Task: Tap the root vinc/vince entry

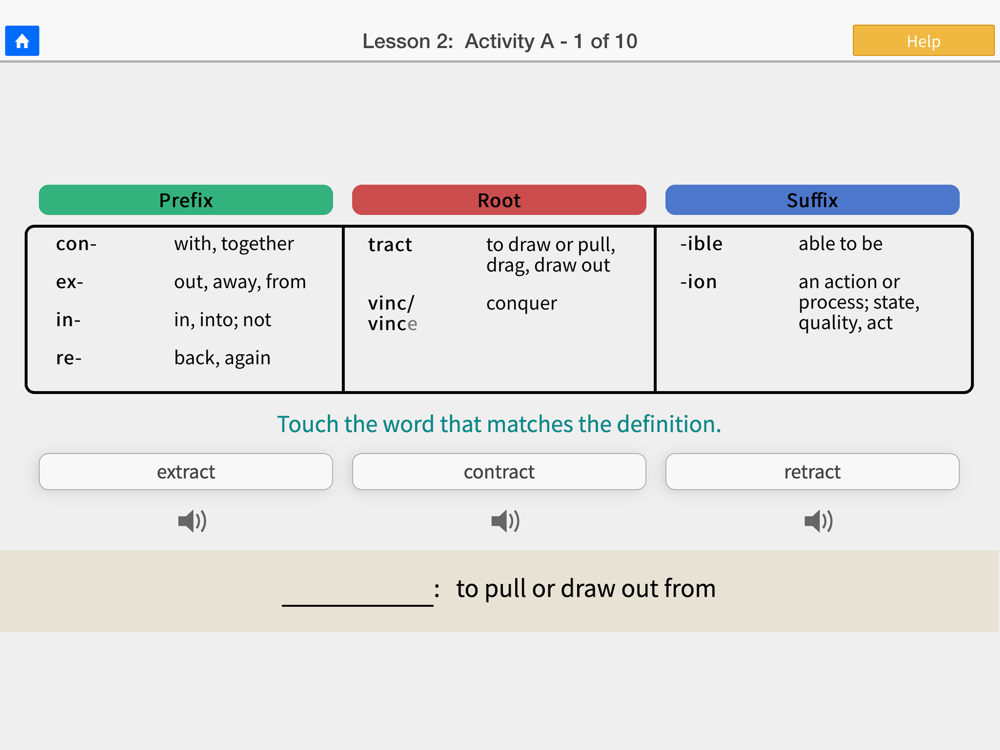Action: tap(392, 313)
